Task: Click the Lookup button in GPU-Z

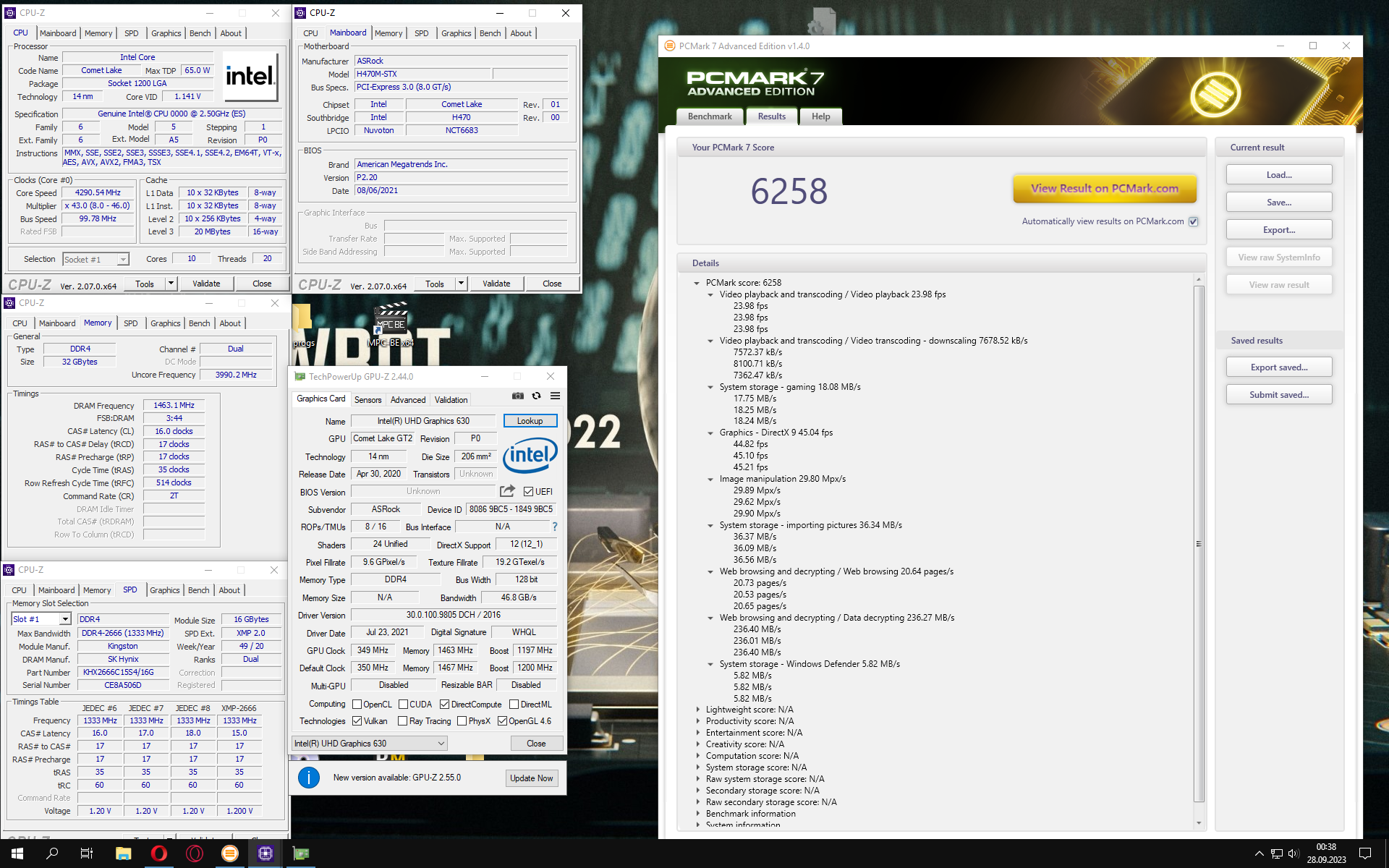Action: tap(530, 421)
